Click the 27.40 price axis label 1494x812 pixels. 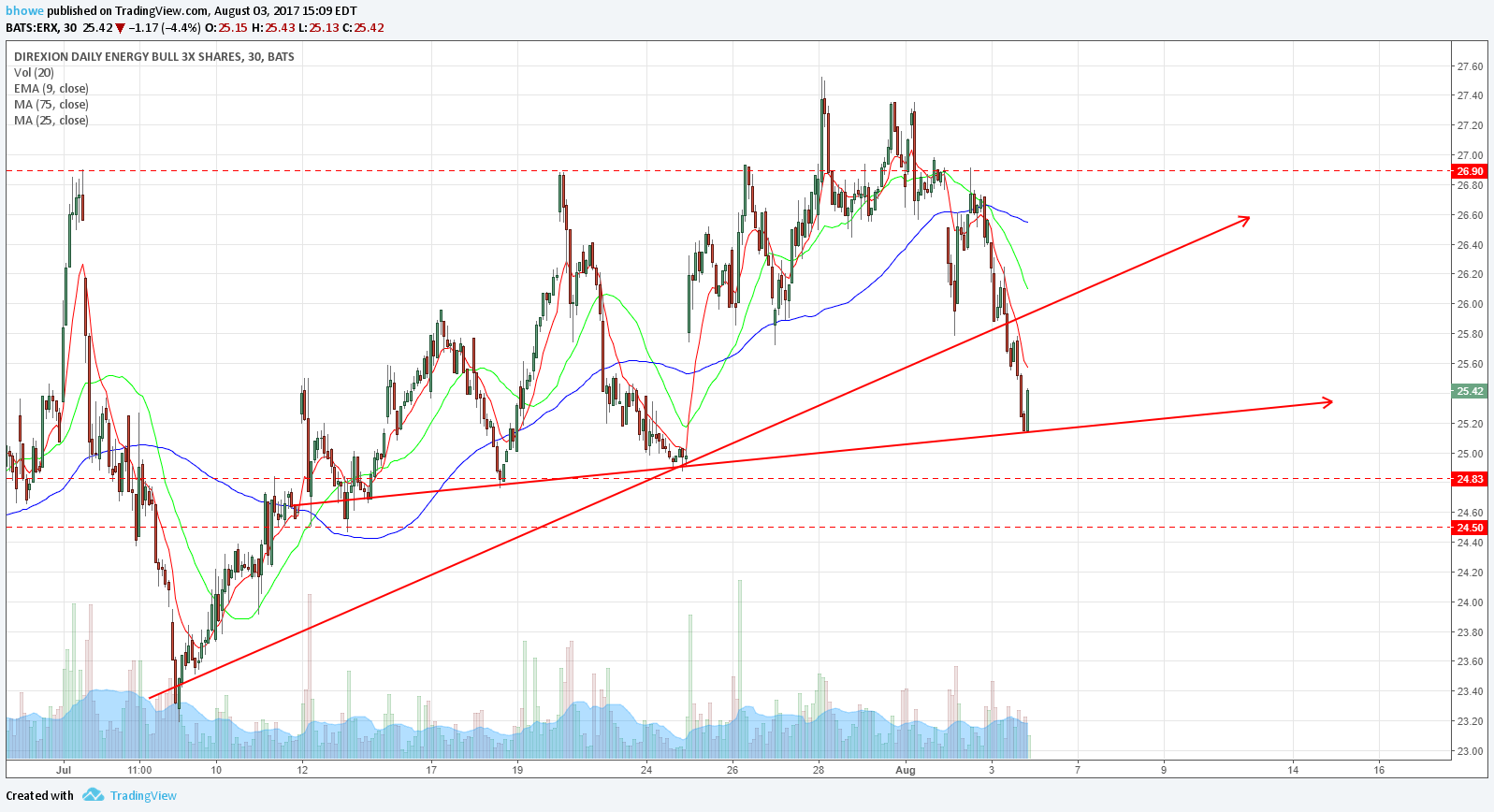tap(1470, 95)
